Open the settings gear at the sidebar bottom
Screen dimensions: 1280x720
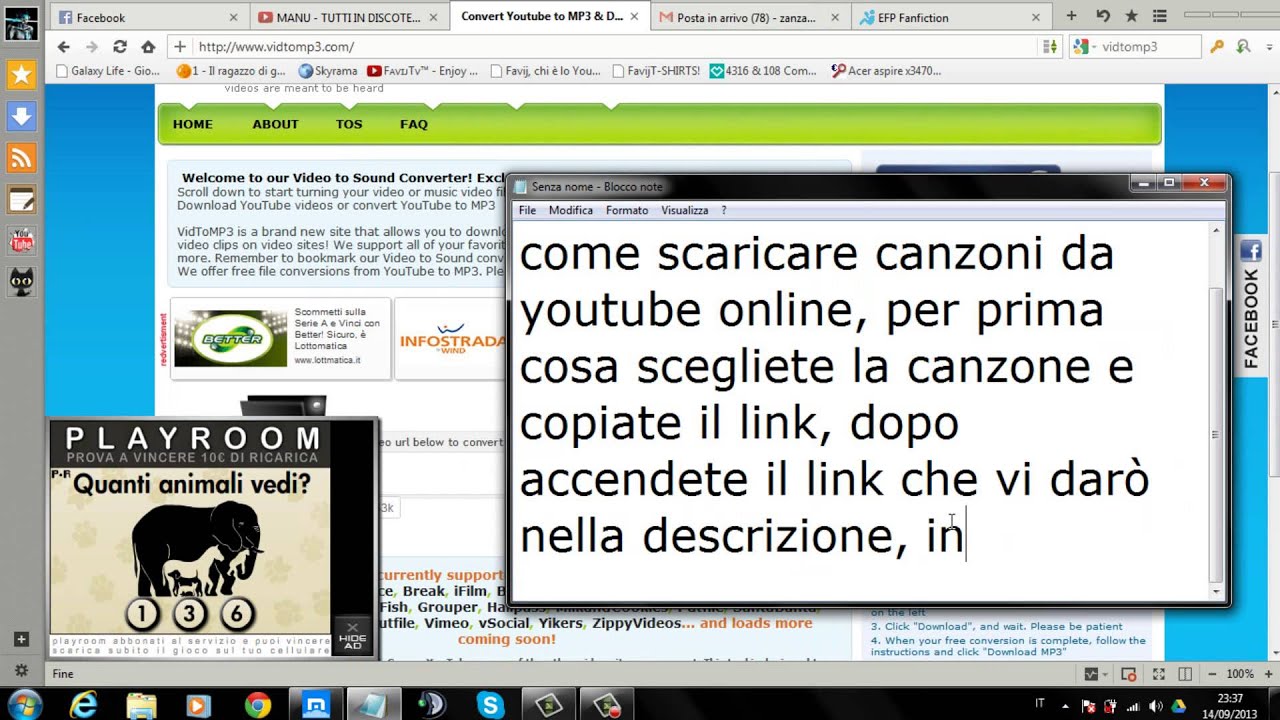click(x=21, y=670)
